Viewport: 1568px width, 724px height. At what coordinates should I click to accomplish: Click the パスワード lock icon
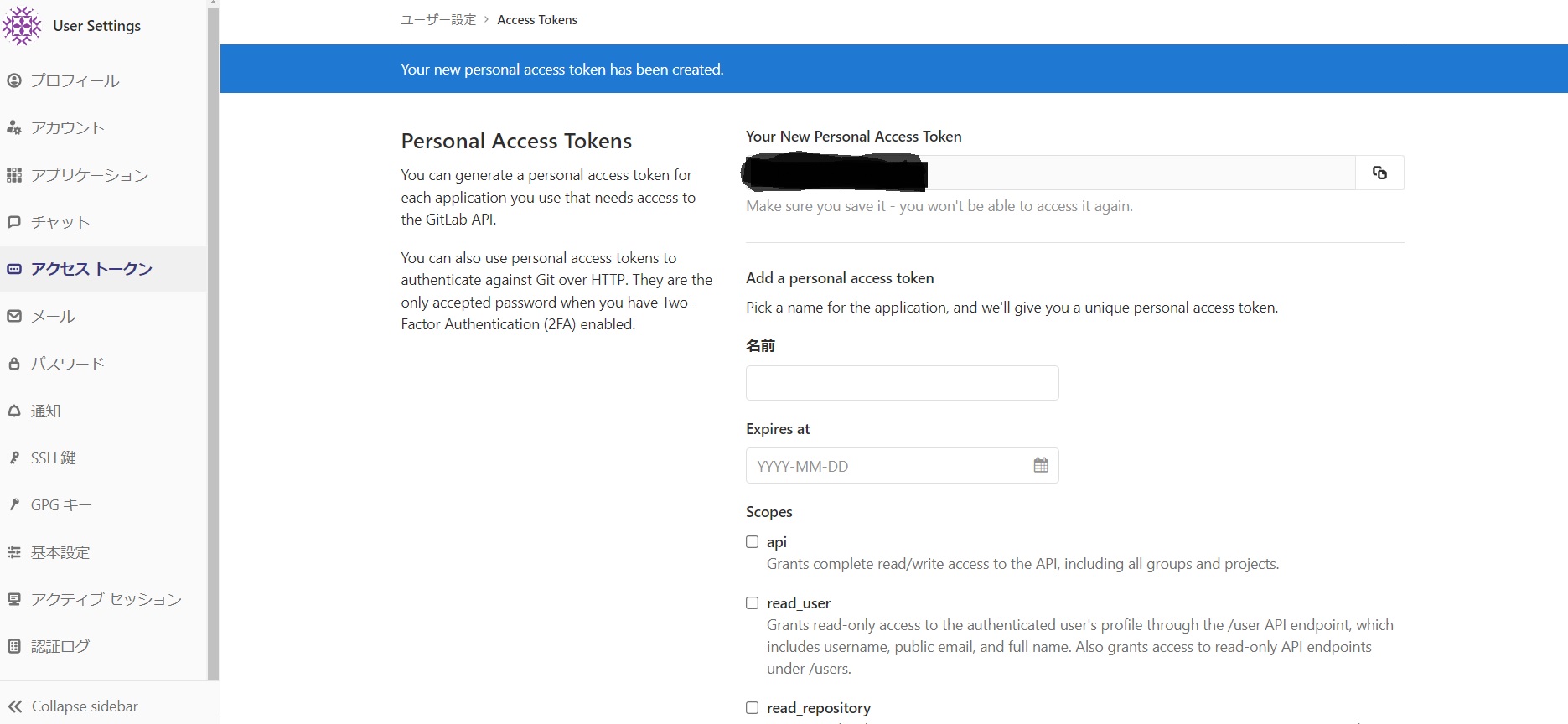[x=14, y=364]
